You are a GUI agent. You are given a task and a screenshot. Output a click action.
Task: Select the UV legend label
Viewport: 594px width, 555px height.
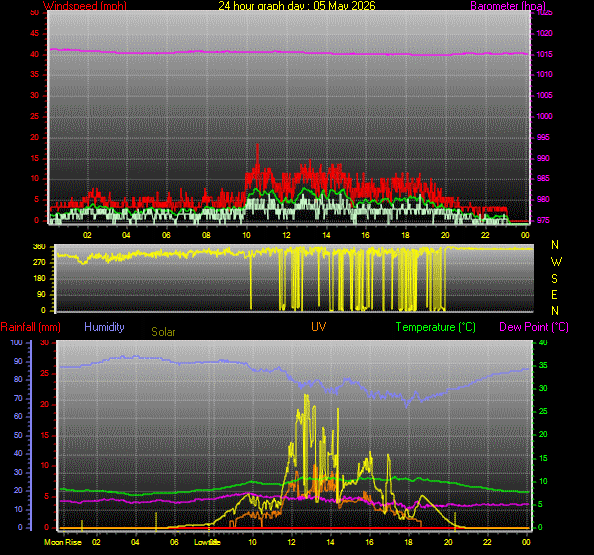[319, 327]
